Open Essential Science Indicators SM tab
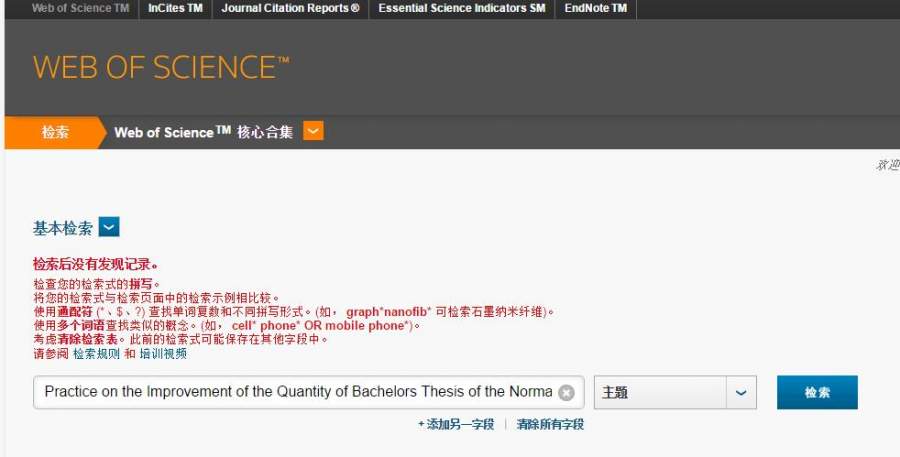The height and width of the screenshot is (457, 900). tap(461, 9)
